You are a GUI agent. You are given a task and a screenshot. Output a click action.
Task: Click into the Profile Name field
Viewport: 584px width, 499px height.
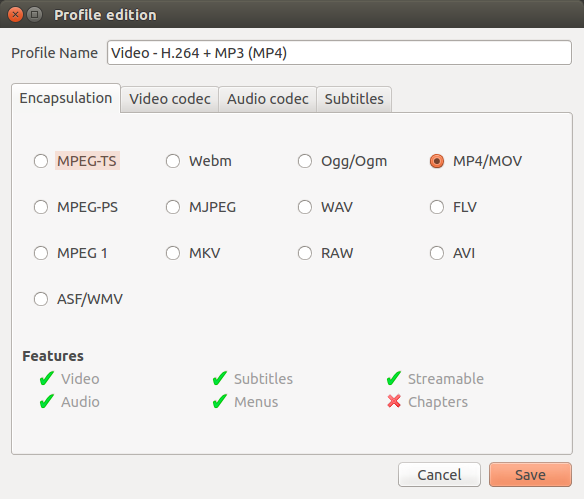pos(339,53)
